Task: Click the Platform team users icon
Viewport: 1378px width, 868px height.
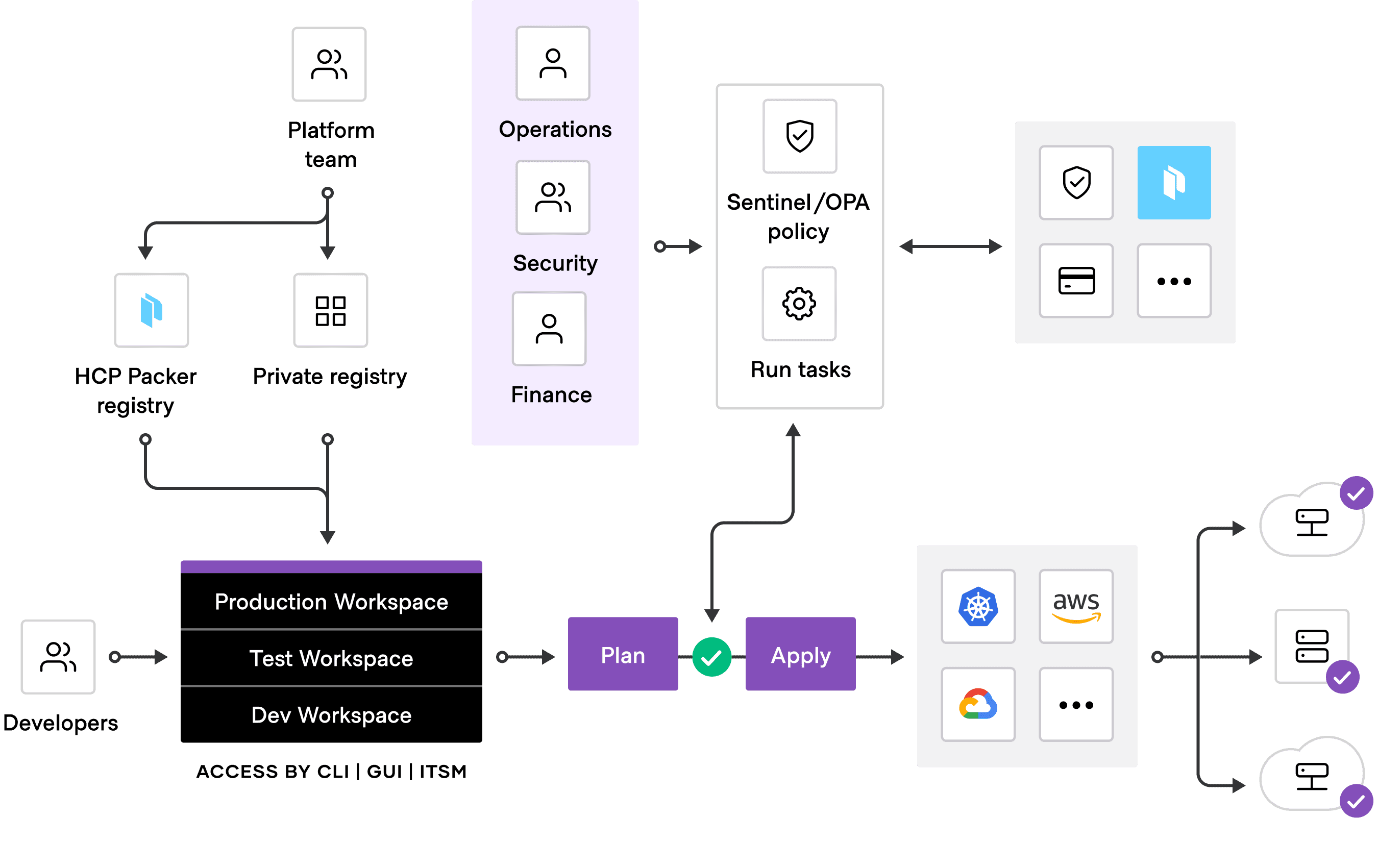Action: pos(329,64)
